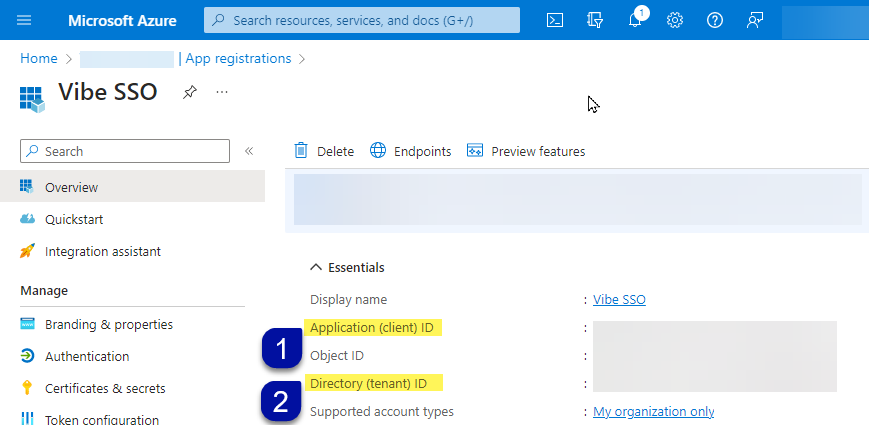This screenshot has width=869, height=425.
Task: Click the Token configuration bars icon
Action: coord(27,418)
